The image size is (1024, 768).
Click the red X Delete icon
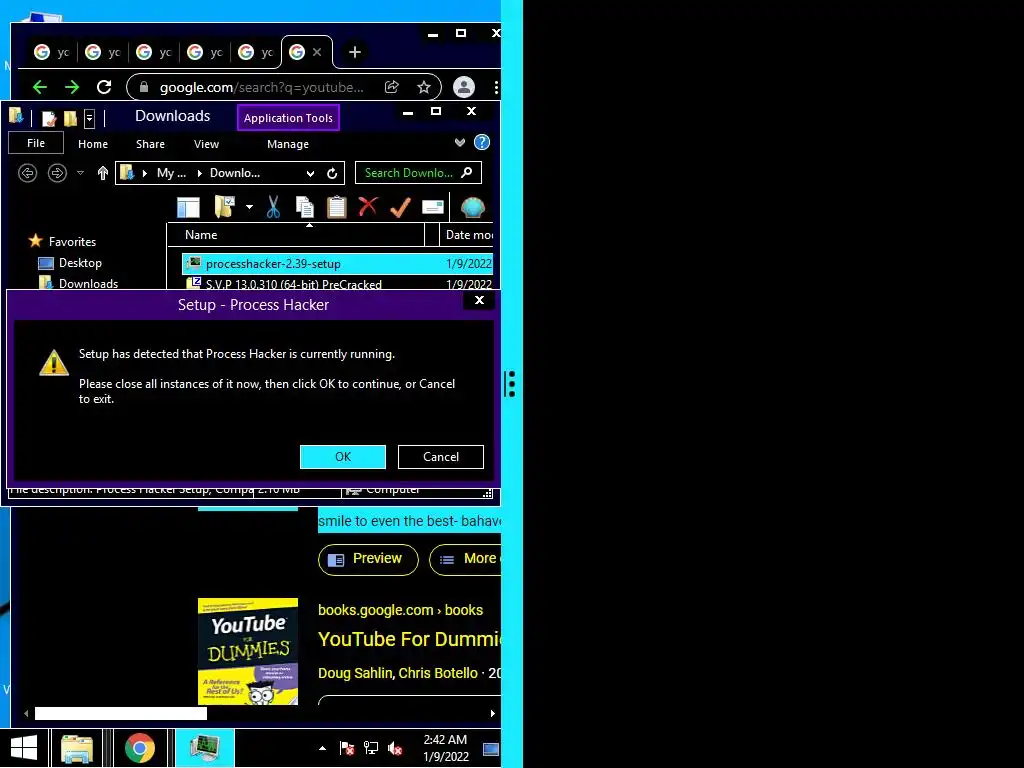click(x=368, y=206)
